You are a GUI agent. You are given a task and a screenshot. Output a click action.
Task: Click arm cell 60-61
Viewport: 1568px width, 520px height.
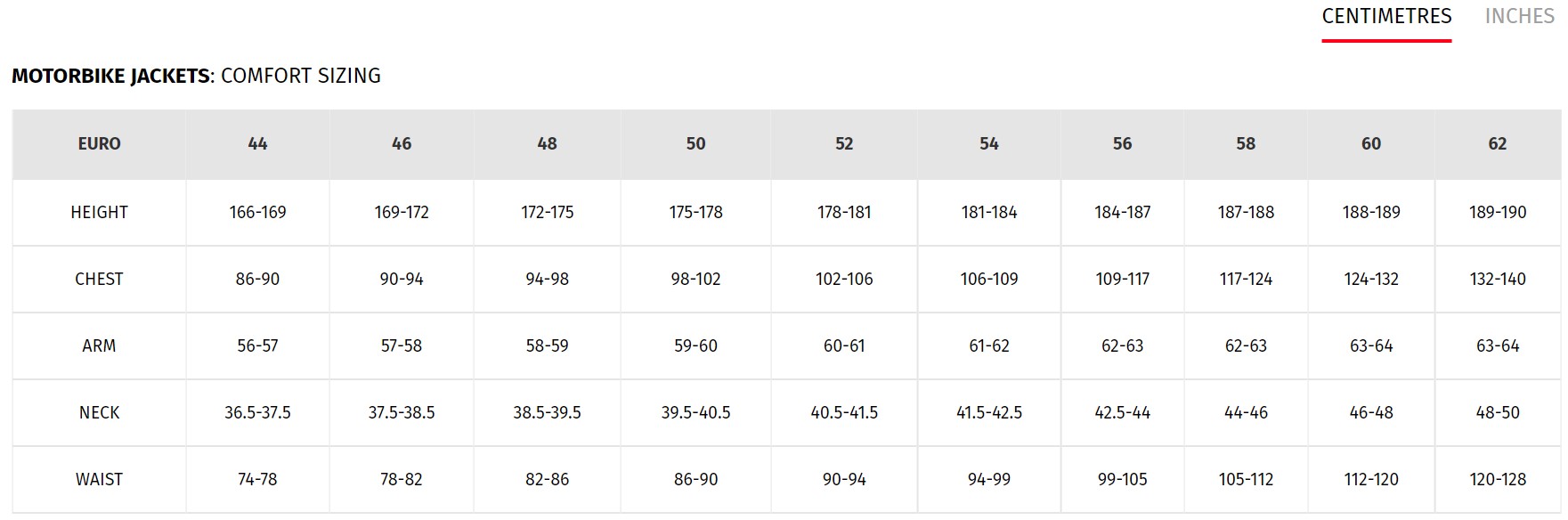pos(844,346)
